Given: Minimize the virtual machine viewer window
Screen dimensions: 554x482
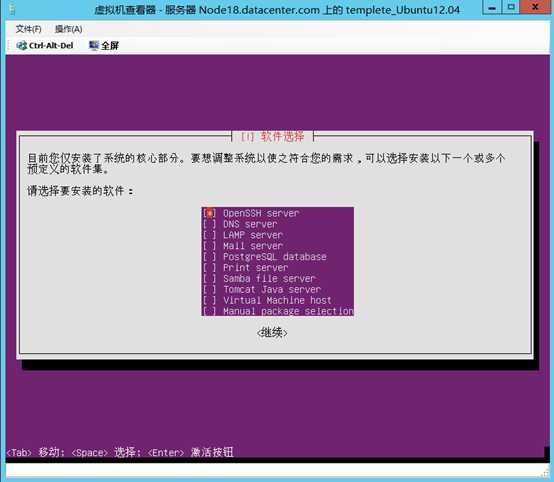Looking at the screenshot, I should tap(492, 7).
